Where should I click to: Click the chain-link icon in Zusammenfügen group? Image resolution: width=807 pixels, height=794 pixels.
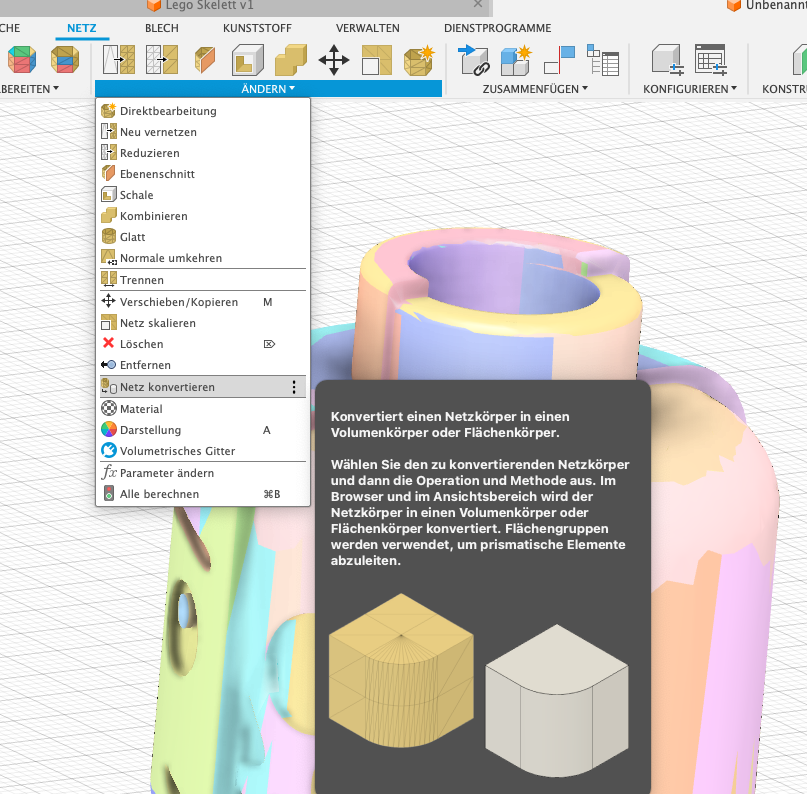coord(472,60)
